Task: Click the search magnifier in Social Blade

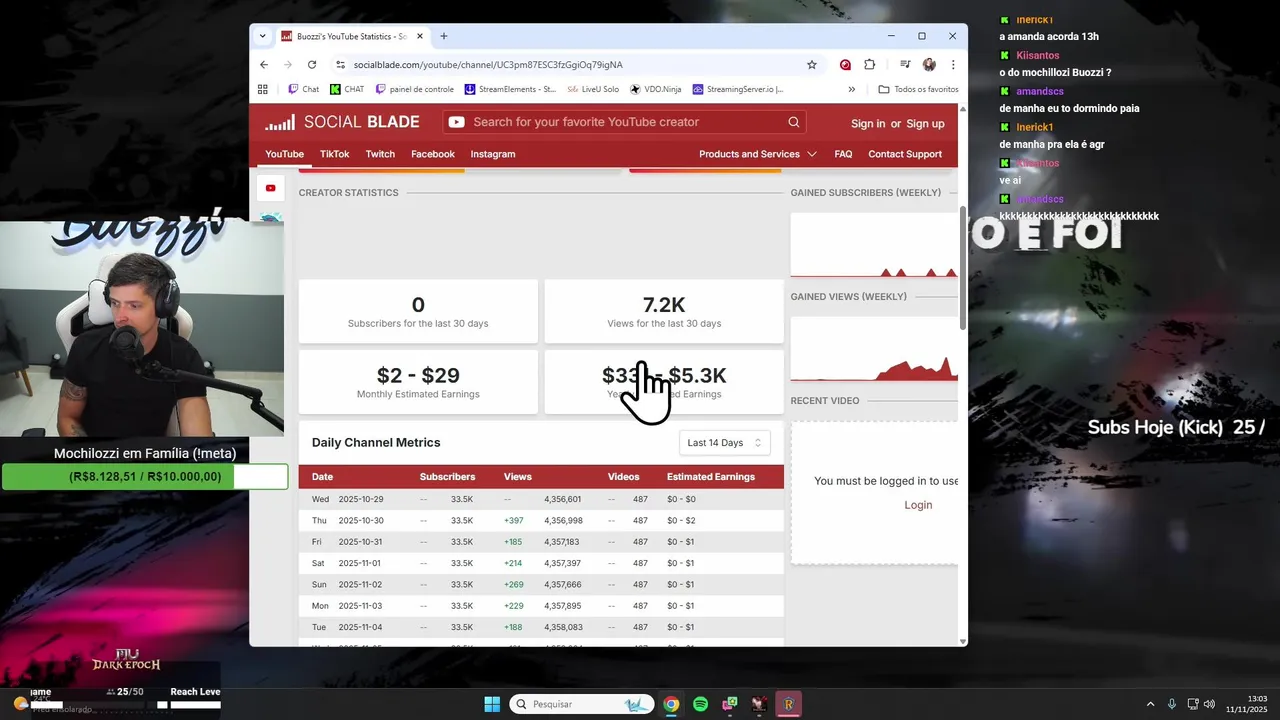Action: click(794, 122)
